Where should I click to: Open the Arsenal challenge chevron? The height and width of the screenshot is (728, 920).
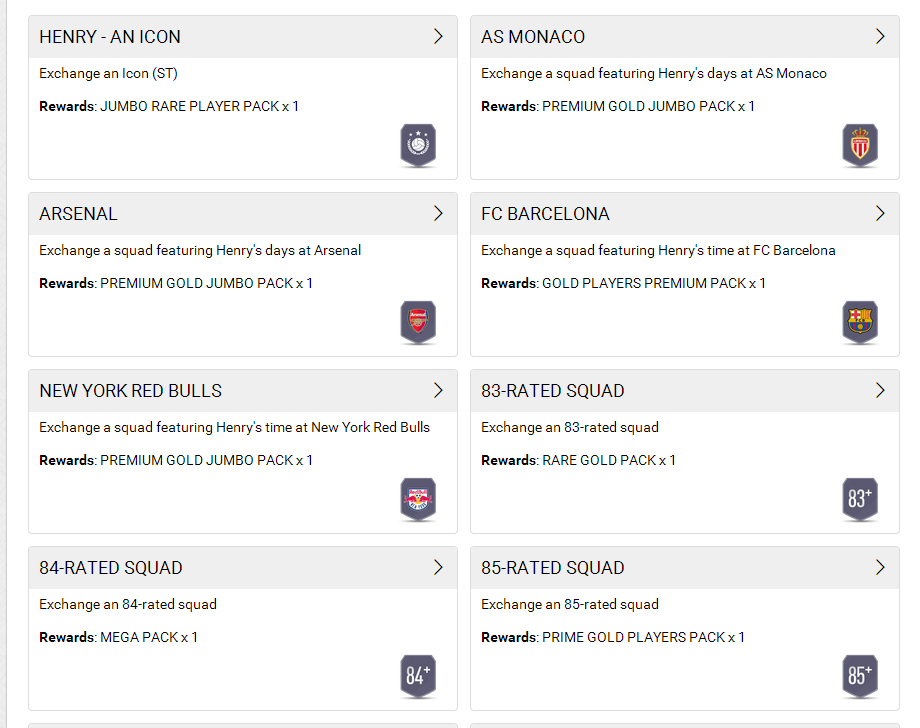click(x=438, y=214)
